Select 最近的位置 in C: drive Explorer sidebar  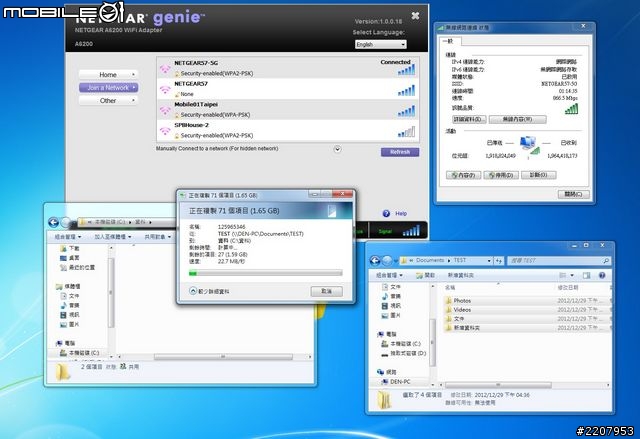(x=77, y=268)
